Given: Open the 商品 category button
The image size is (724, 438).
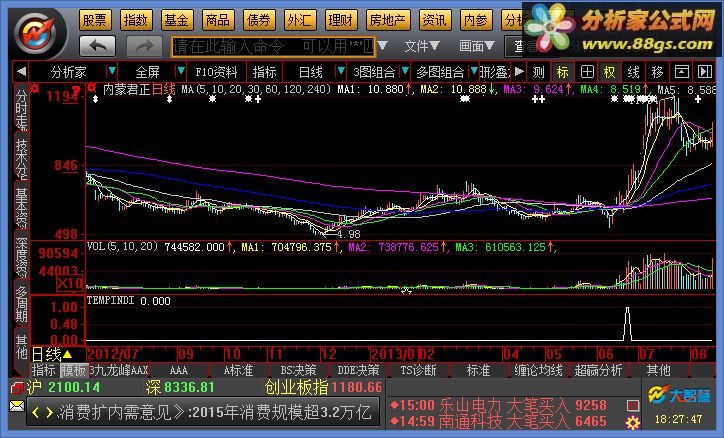Looking at the screenshot, I should click(x=218, y=20).
